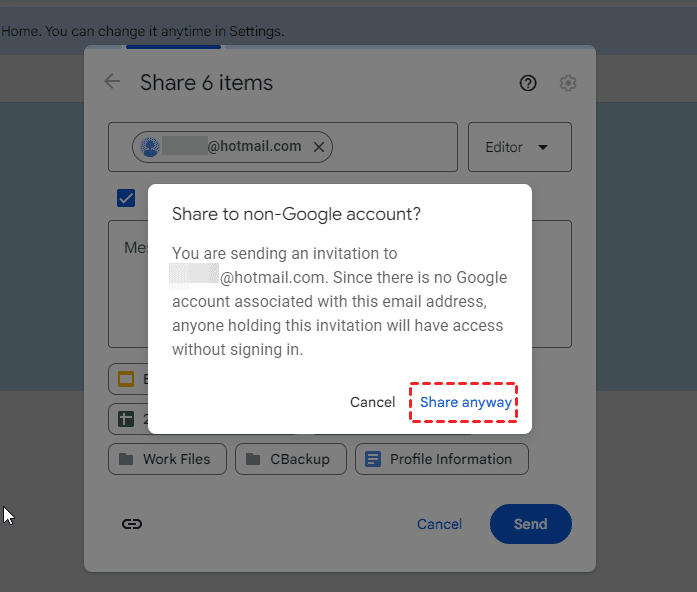Image resolution: width=697 pixels, height=592 pixels.
Task: Click the Google Docs icon on Profile Information
Action: [x=373, y=459]
